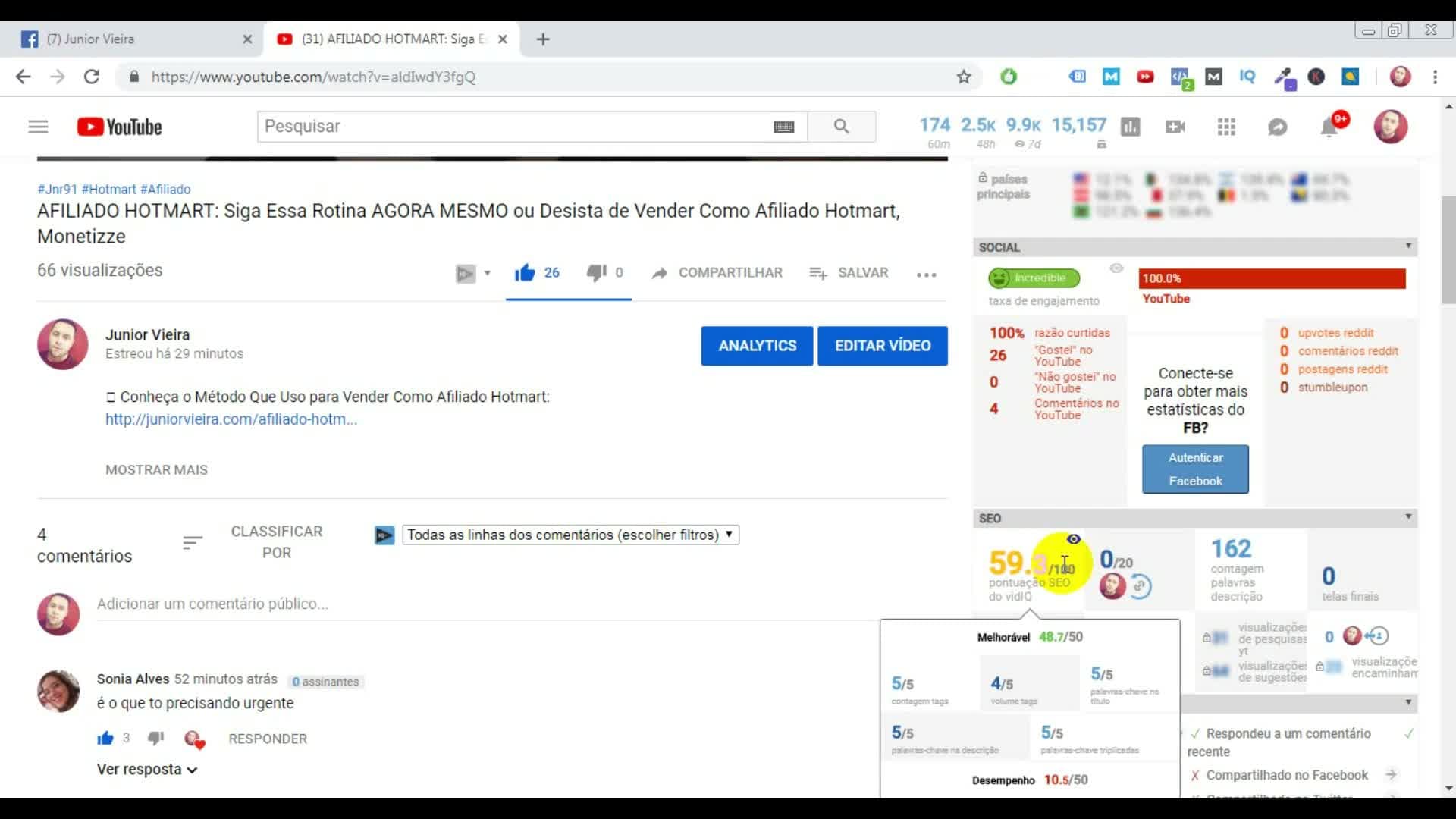Click the page vertical scrollbar thumb
The height and width of the screenshot is (819, 1456).
pos(1448,250)
